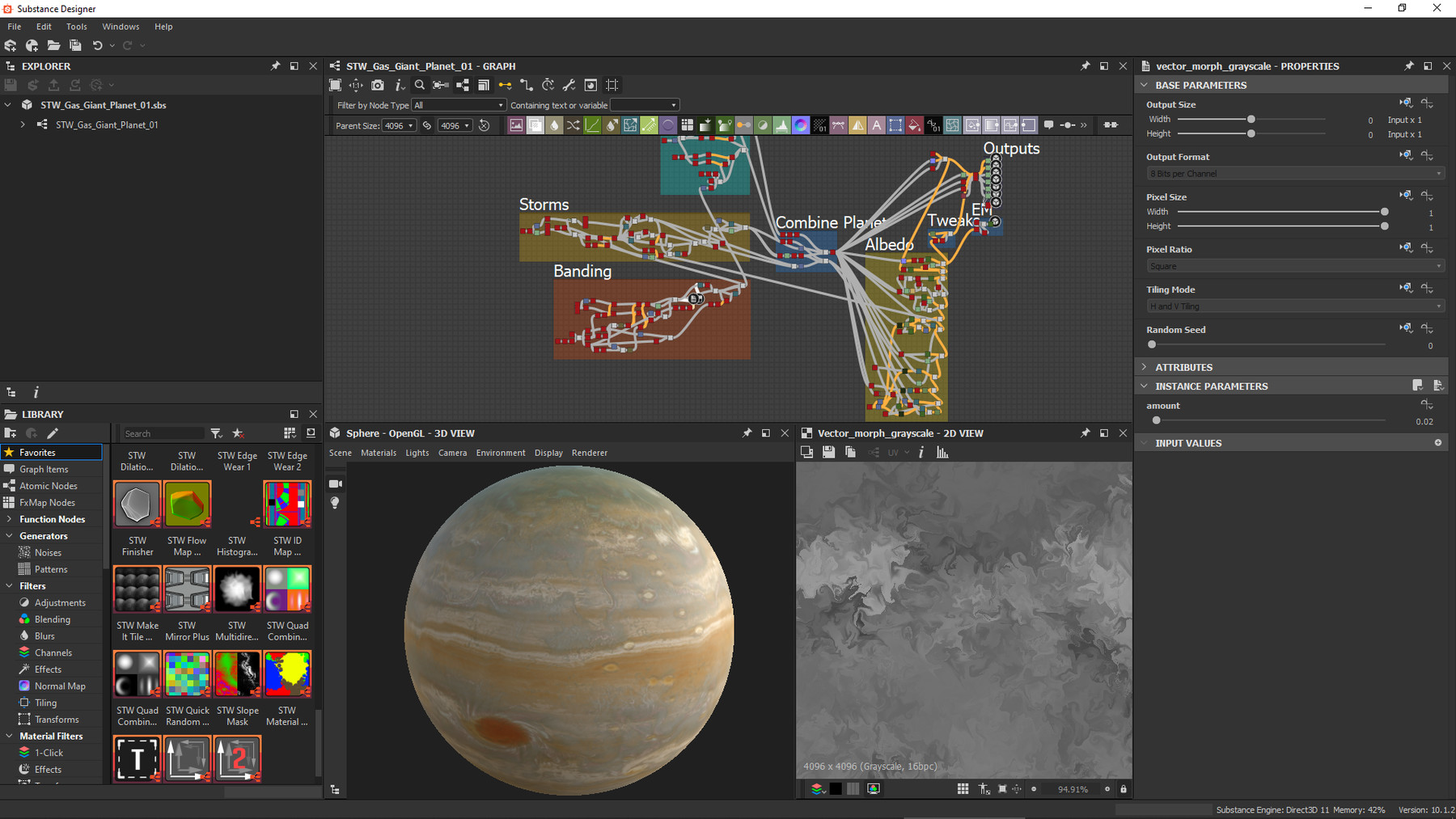Open the Materials menu in 3D view
1456x819 pixels.
pos(379,453)
